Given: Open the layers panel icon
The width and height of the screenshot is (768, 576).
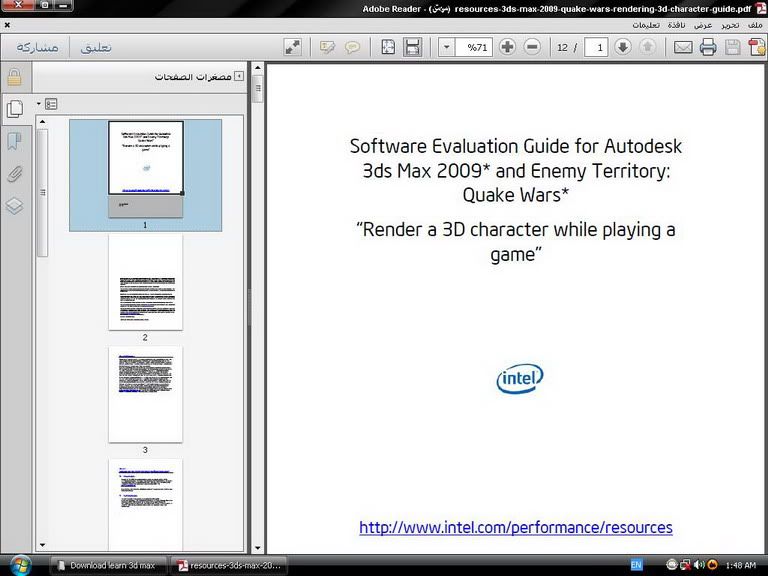Looking at the screenshot, I should pyautogui.click(x=15, y=206).
